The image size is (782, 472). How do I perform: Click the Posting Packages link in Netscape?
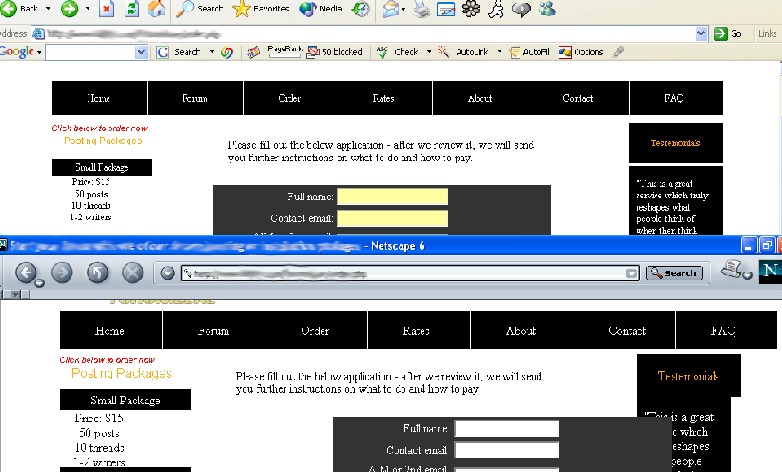tap(121, 373)
